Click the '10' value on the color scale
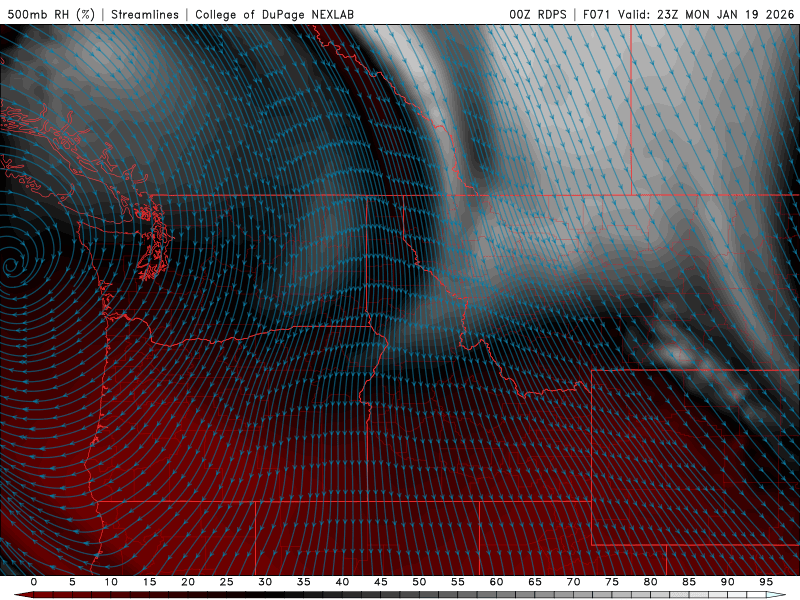Image resolution: width=800 pixels, height=600 pixels. tap(111, 582)
